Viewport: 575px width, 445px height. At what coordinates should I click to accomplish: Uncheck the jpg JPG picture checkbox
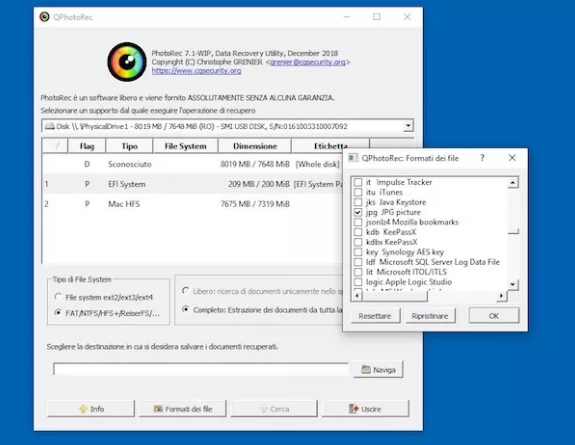coord(358,212)
